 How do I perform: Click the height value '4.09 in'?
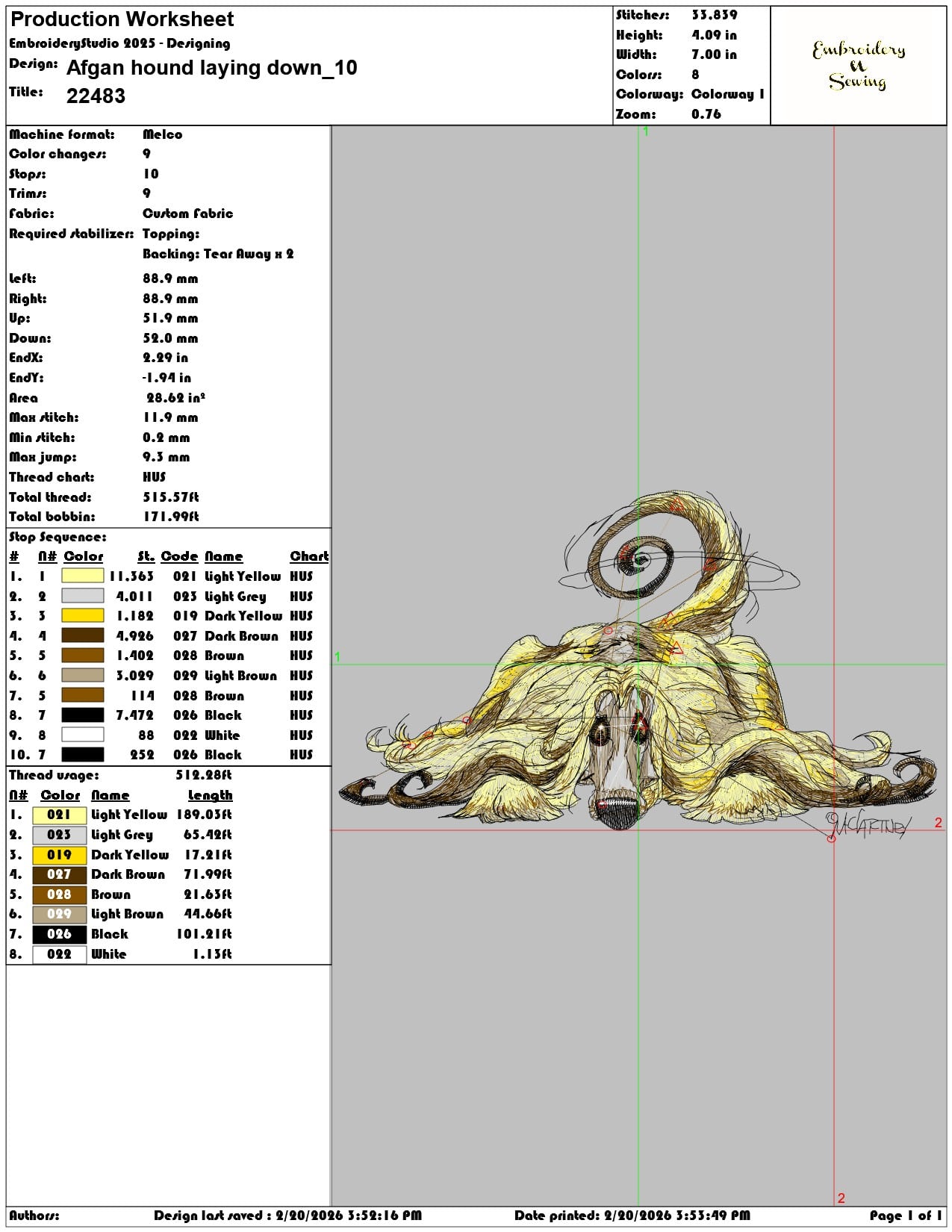(x=714, y=35)
